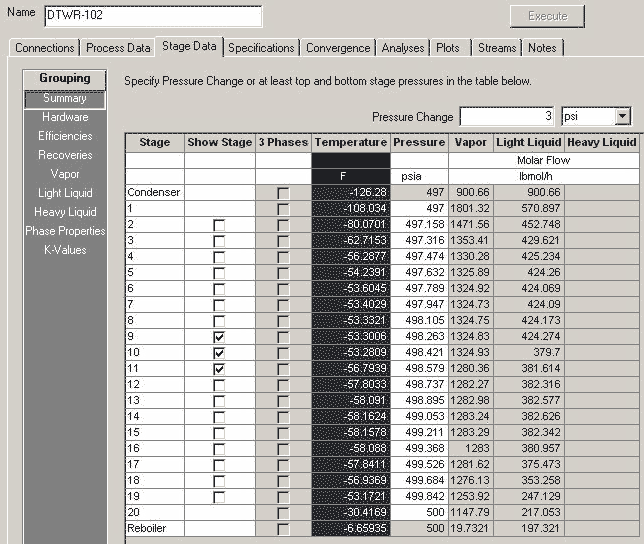
Task: Switch to the Plots tab
Action: (448, 48)
